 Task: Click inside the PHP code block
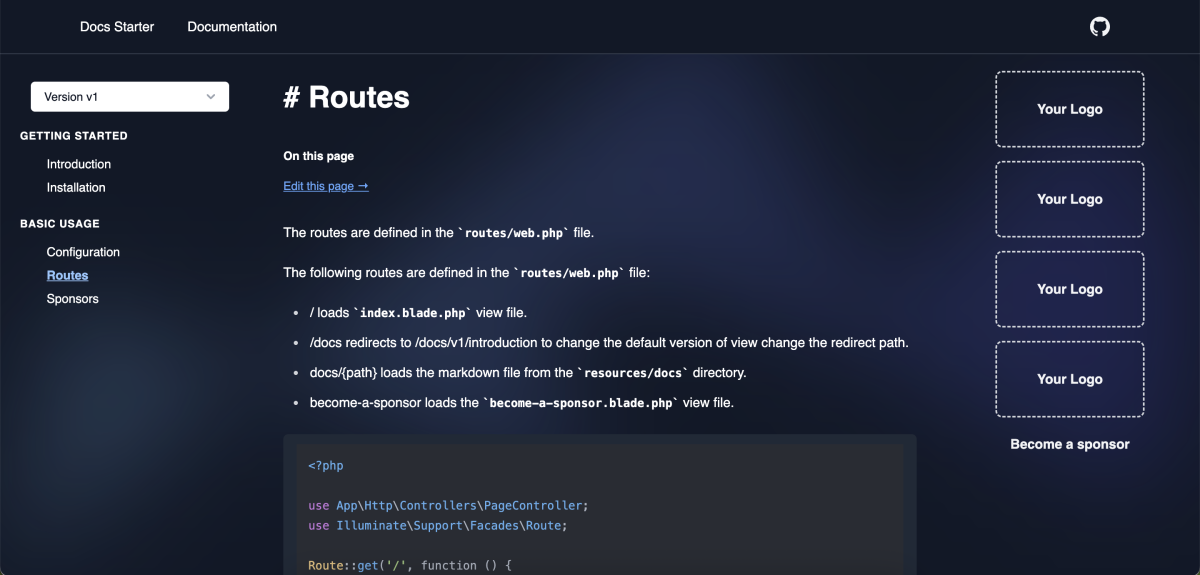click(x=600, y=505)
